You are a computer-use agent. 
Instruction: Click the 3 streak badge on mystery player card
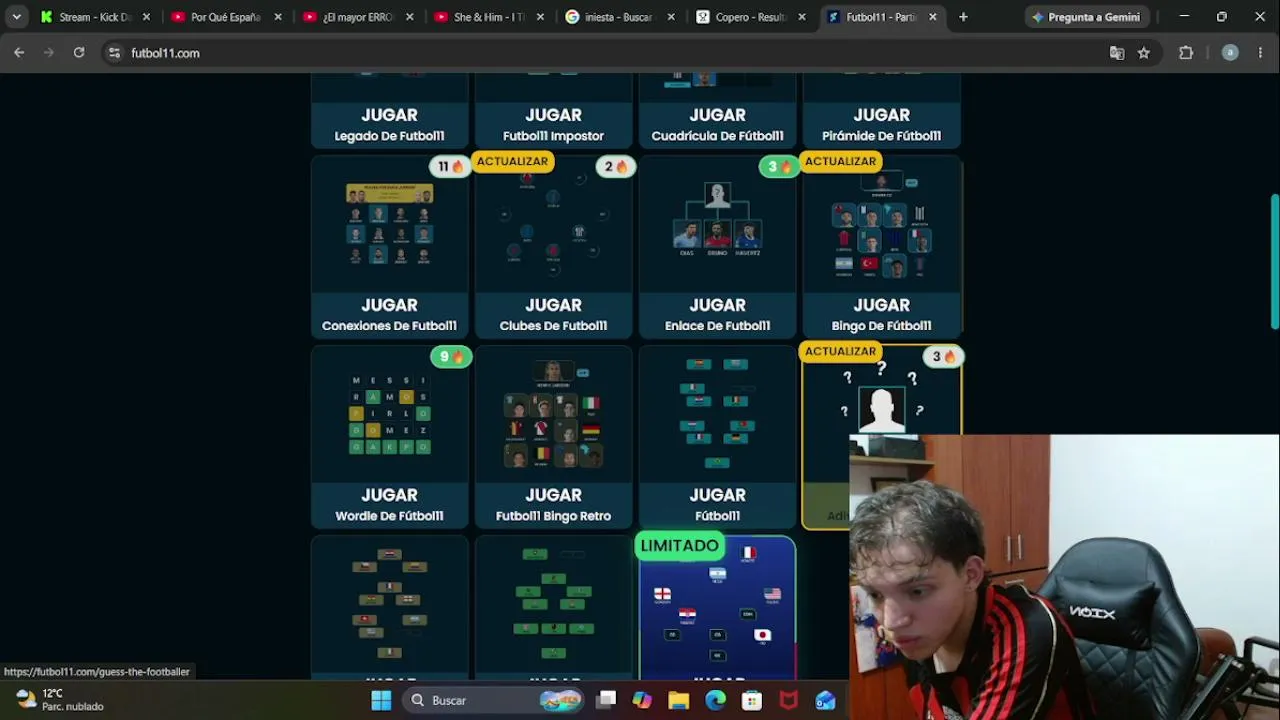click(943, 356)
